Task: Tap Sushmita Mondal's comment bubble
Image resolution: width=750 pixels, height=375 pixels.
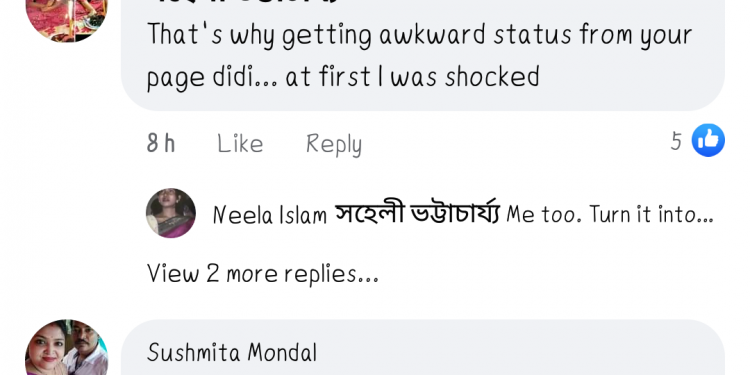Action: click(422, 347)
